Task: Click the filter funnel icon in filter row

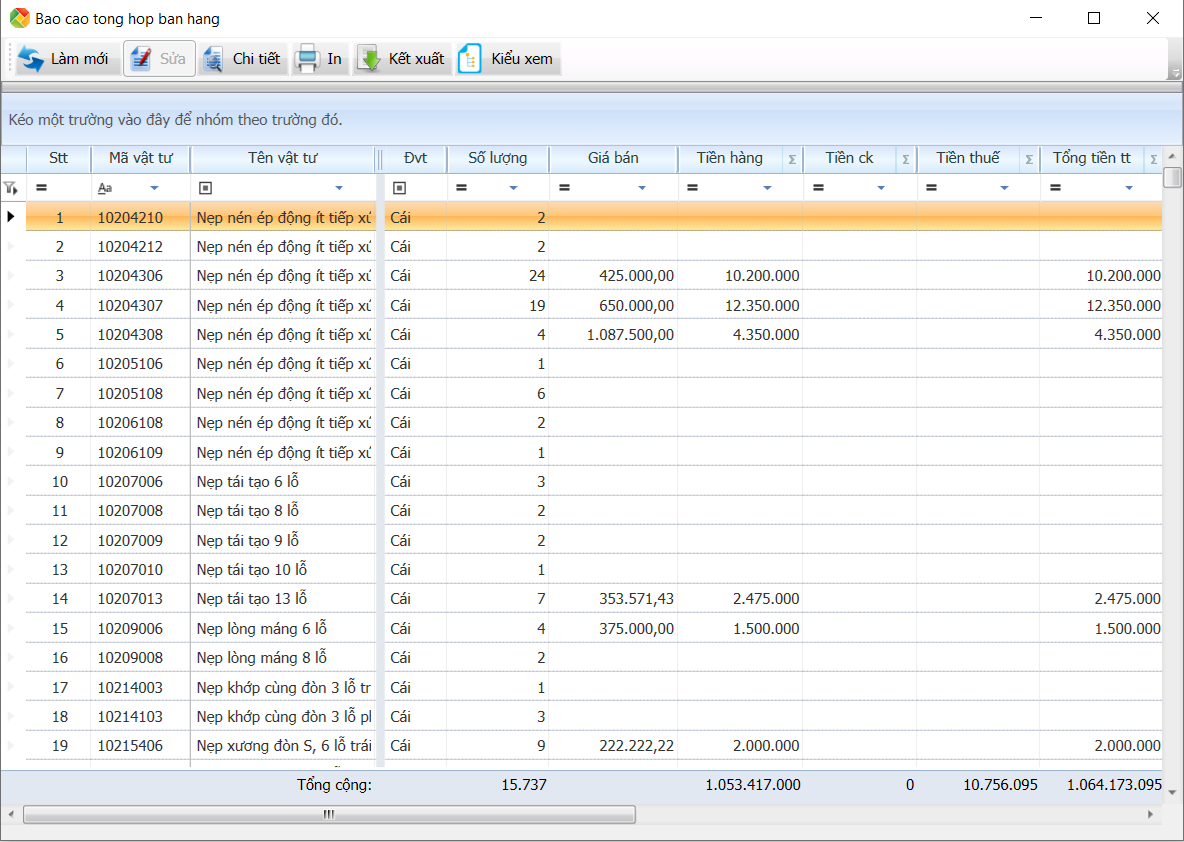Action: [x=11, y=188]
